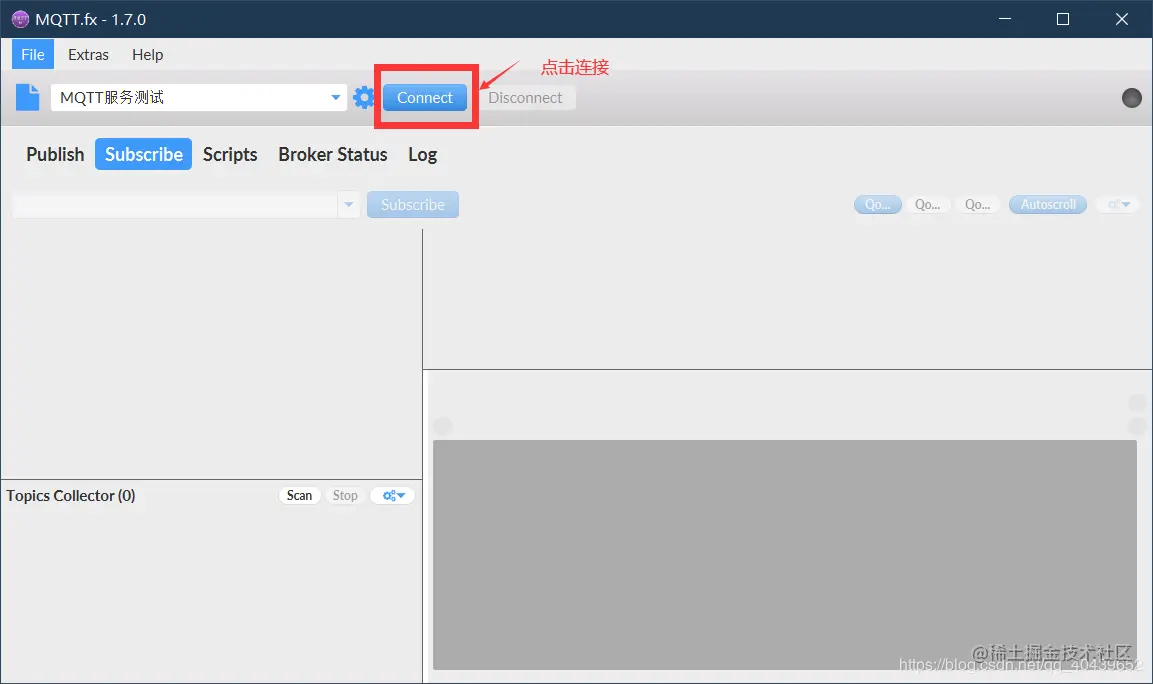Click the Disconnect button
The width and height of the screenshot is (1153, 684).
tap(525, 97)
